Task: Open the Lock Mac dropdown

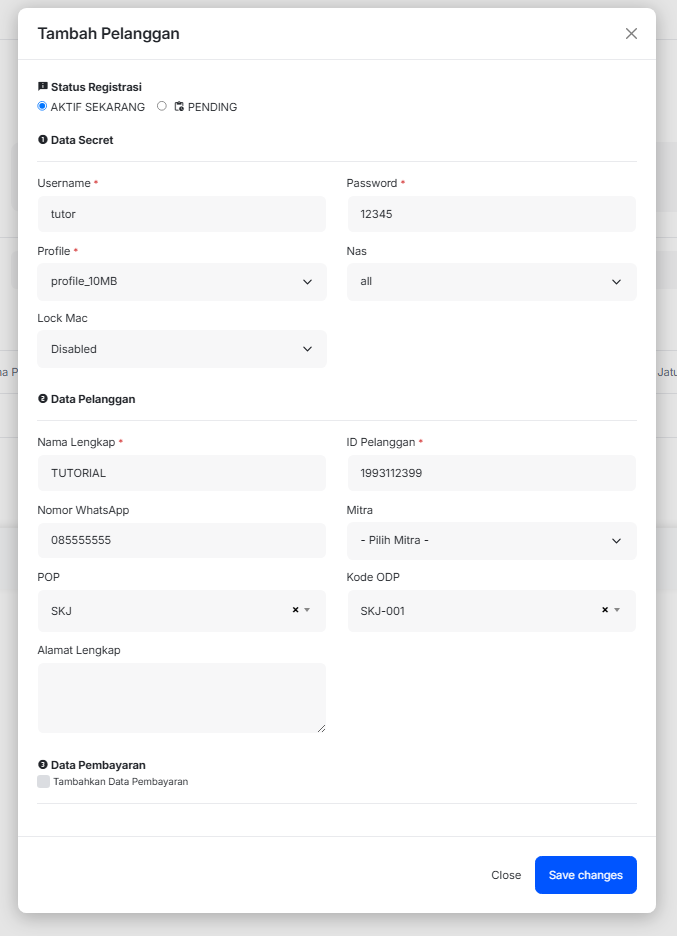Action: coord(182,349)
